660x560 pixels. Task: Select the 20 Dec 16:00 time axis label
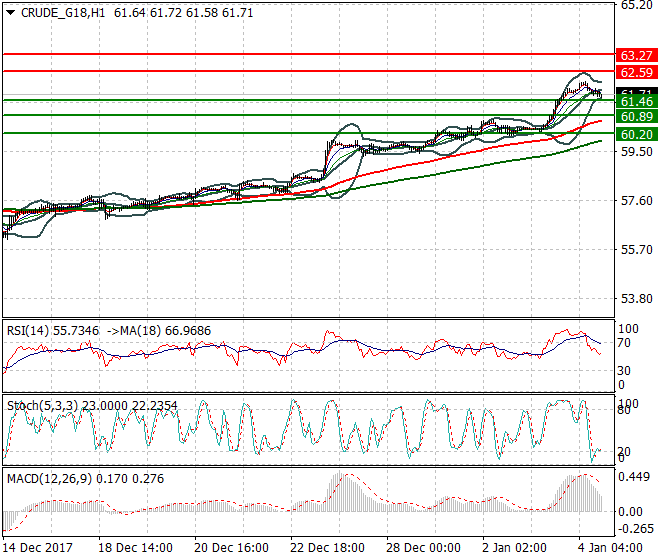coord(232,548)
